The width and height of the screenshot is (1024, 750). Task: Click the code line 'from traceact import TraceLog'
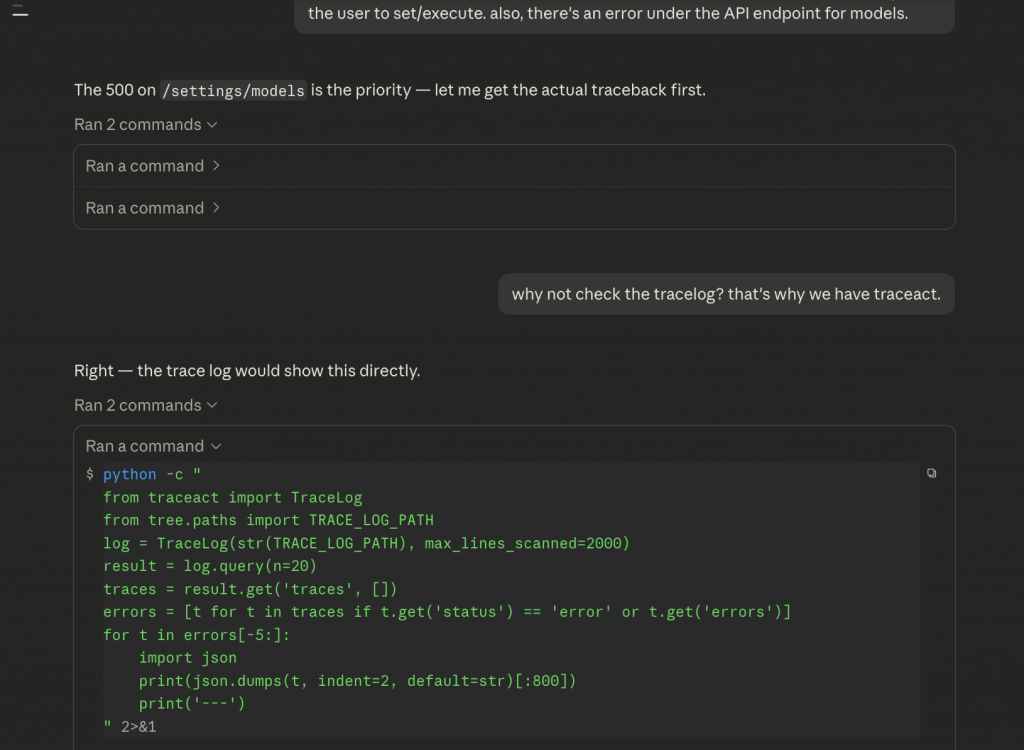coord(232,498)
